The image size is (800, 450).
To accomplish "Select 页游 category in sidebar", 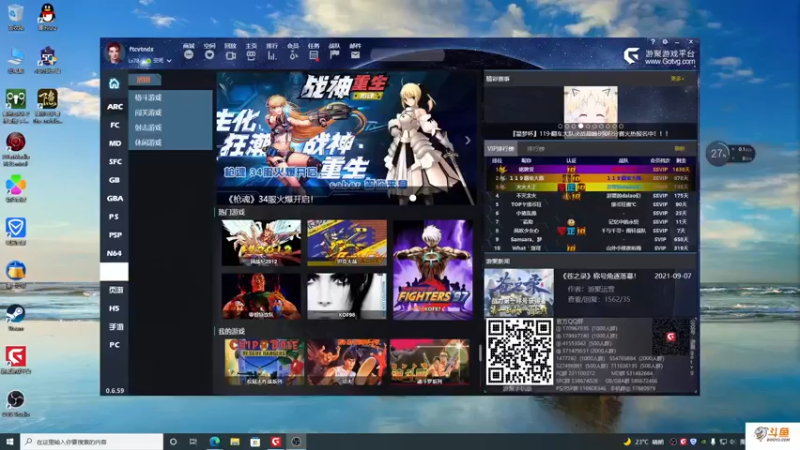I will coord(115,290).
